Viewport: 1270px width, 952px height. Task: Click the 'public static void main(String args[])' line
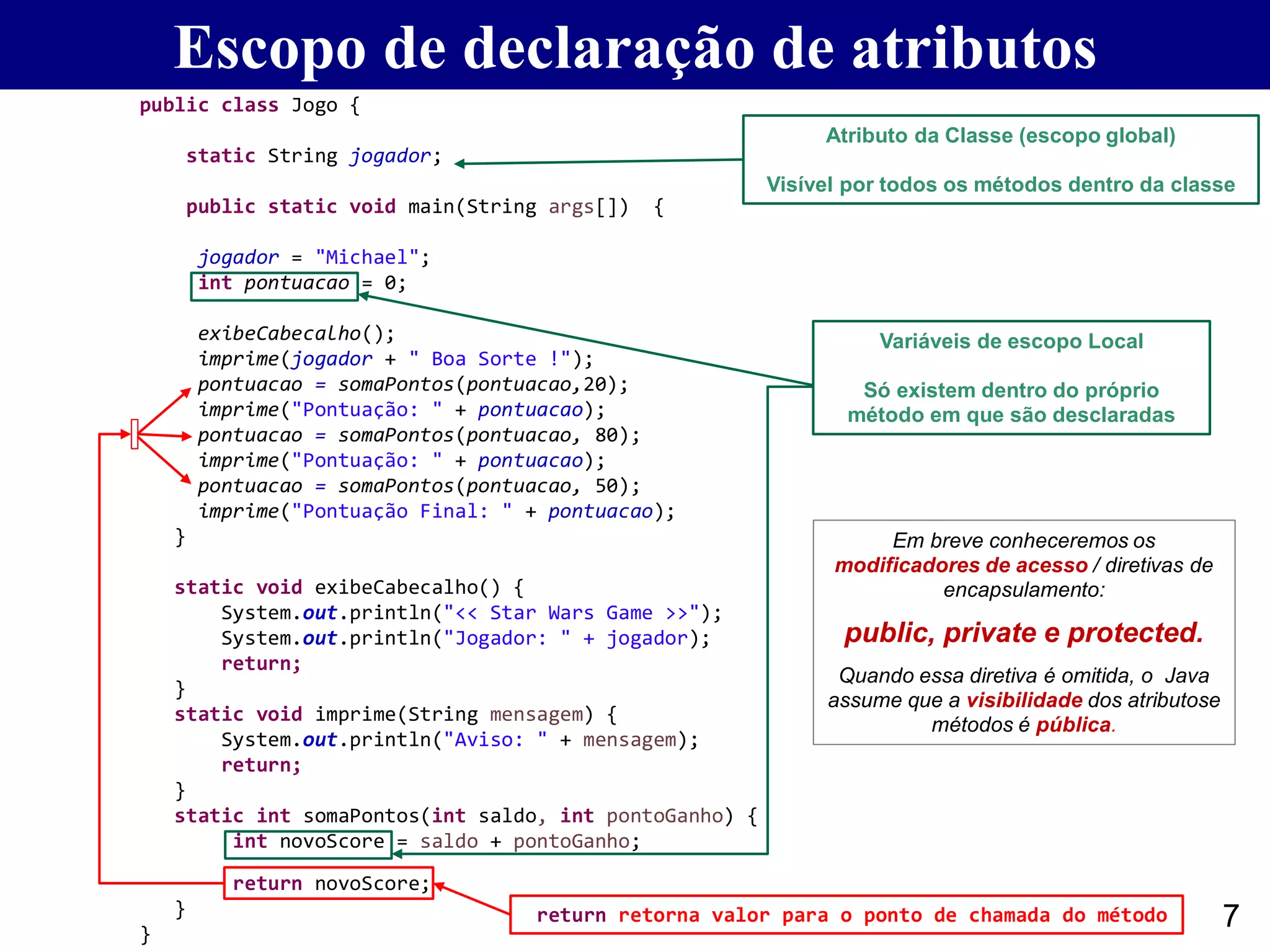[x=425, y=206]
